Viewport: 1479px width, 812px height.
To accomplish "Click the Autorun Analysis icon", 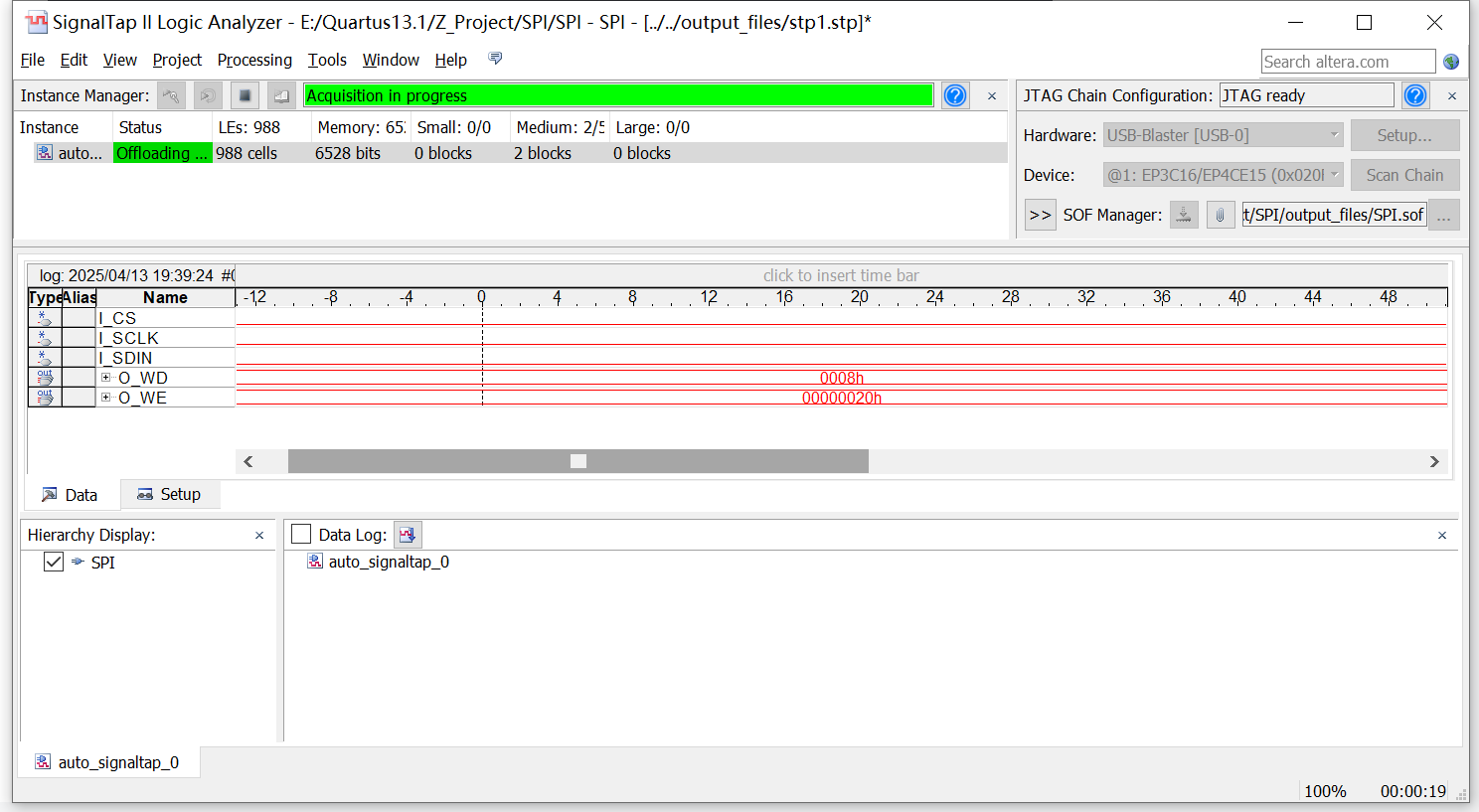I will point(208,95).
